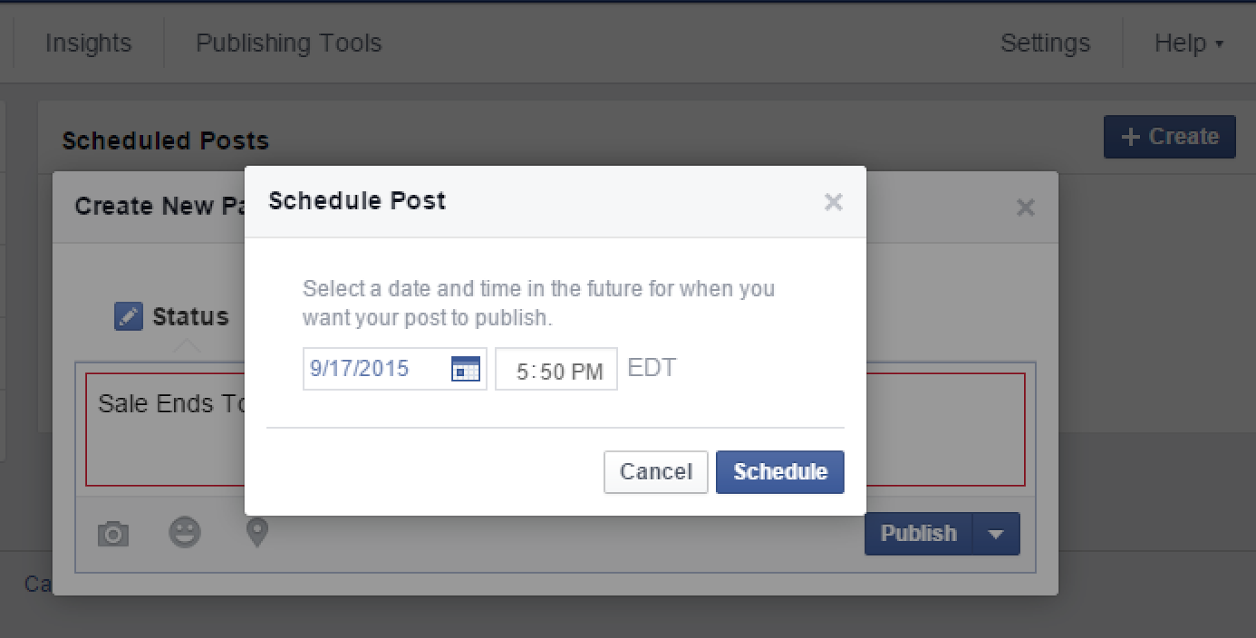1256x638 pixels.
Task: Click the plus Create button
Action: point(1170,137)
